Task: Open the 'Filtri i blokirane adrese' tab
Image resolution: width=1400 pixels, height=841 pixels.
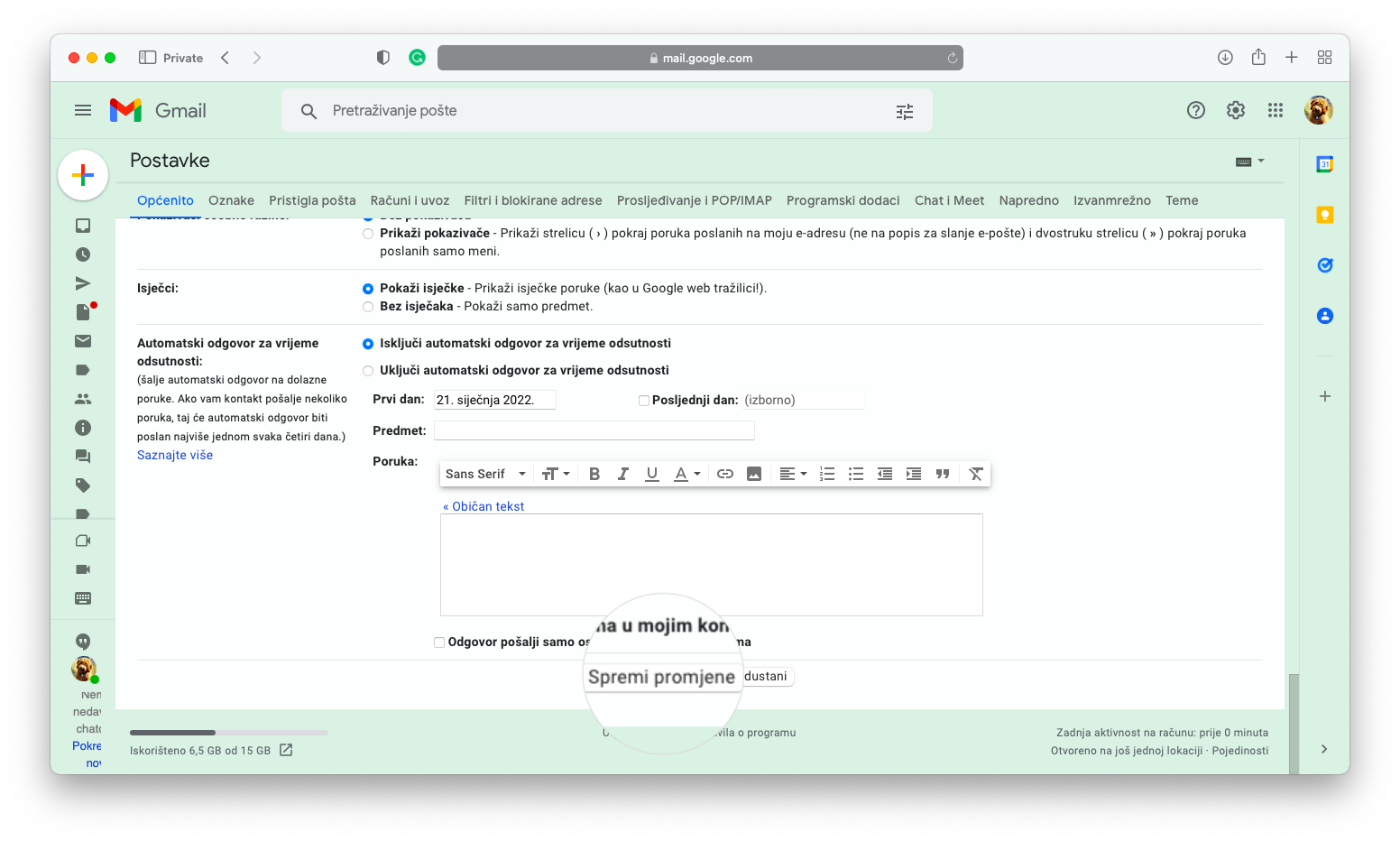Action: click(532, 200)
